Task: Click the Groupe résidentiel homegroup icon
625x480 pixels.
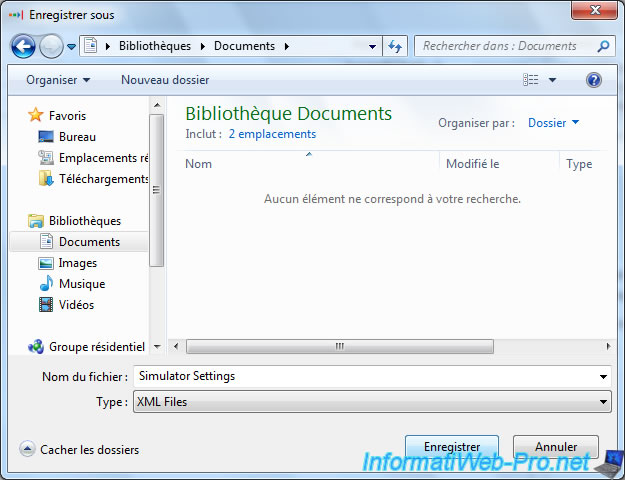Action: point(36,347)
